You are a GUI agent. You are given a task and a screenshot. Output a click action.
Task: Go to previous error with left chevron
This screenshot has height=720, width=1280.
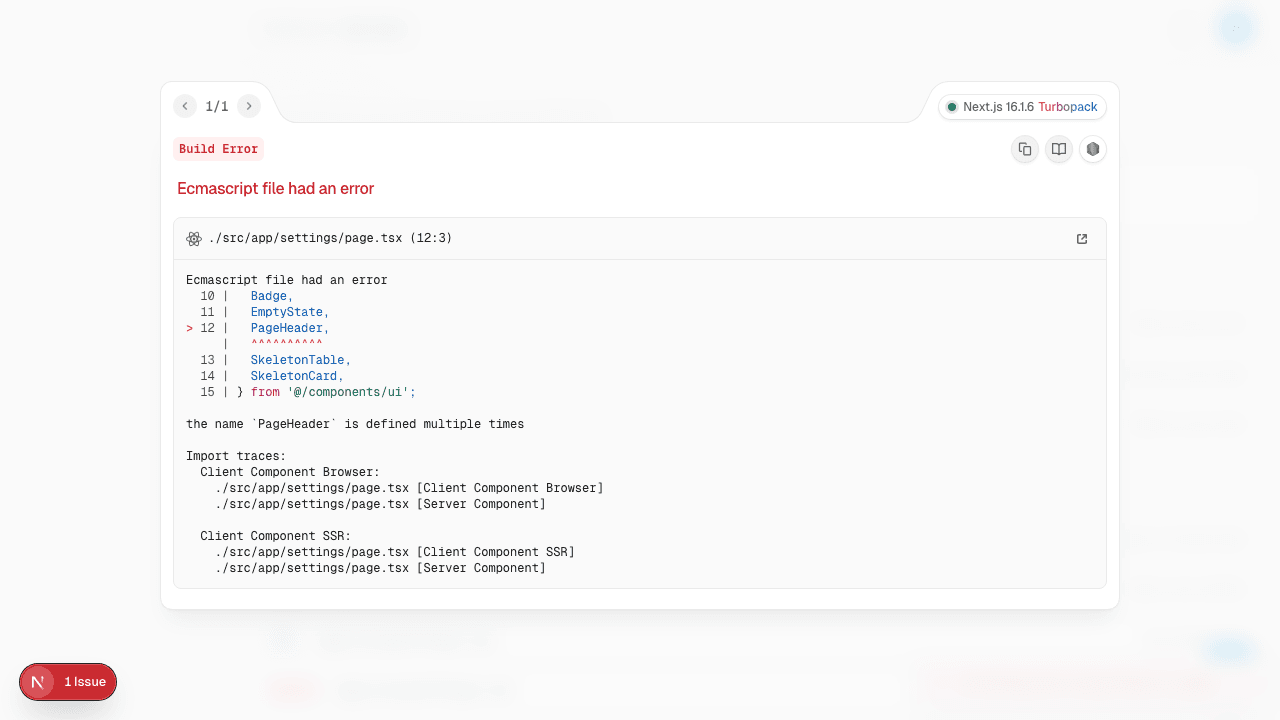point(185,105)
